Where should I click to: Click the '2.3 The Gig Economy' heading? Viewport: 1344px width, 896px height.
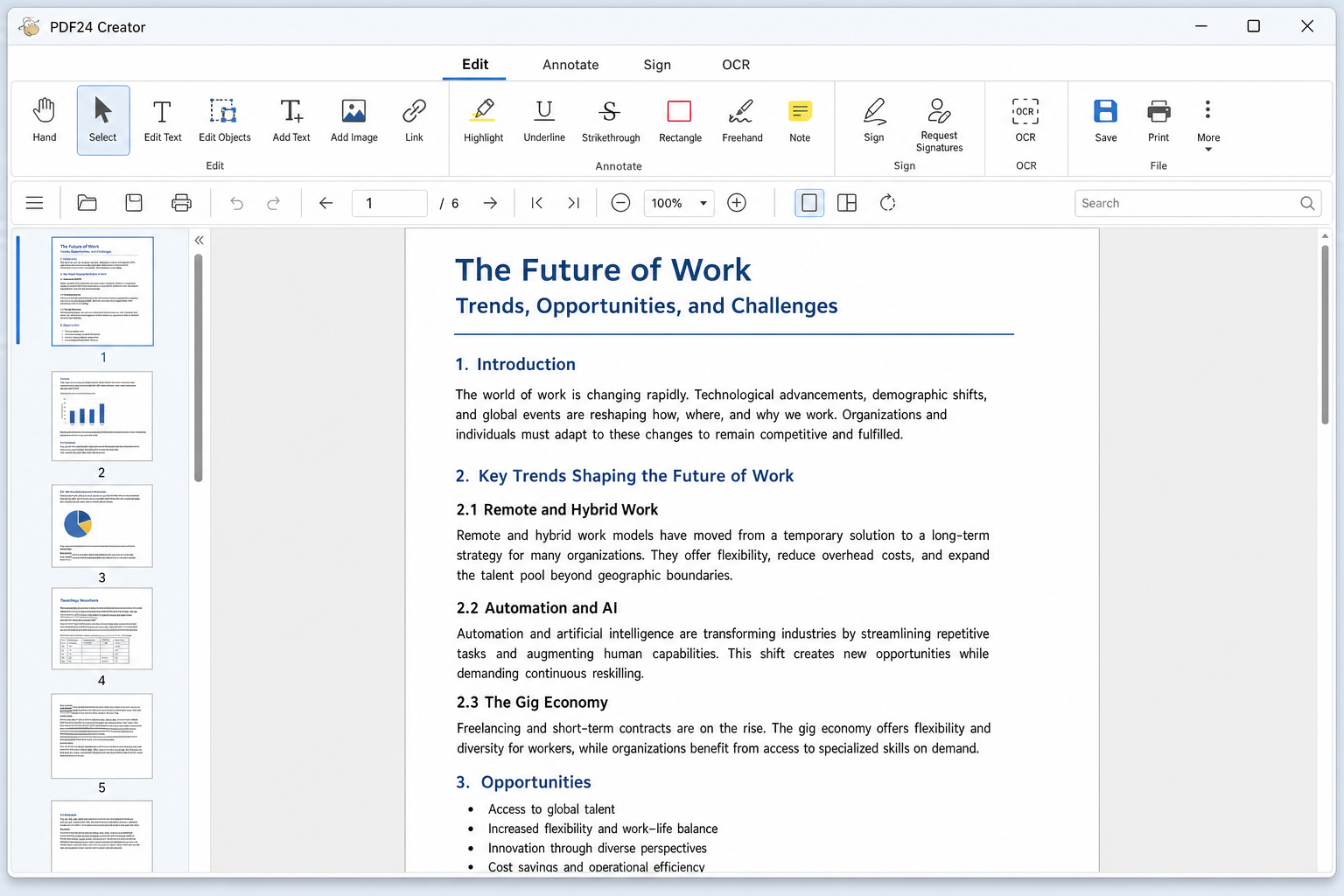tap(532, 702)
